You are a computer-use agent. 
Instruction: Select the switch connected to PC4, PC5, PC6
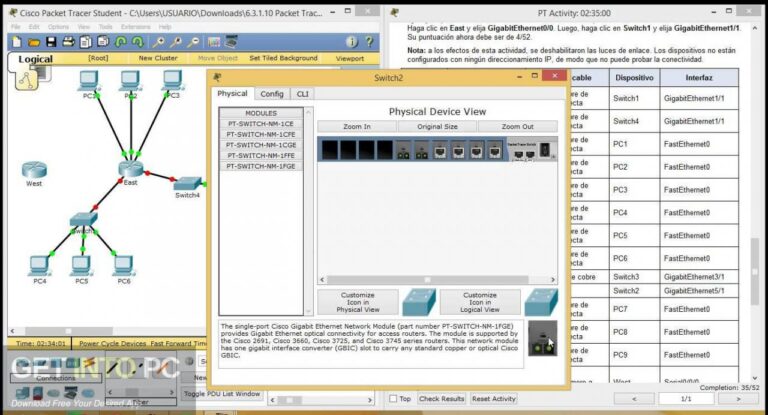pos(83,220)
